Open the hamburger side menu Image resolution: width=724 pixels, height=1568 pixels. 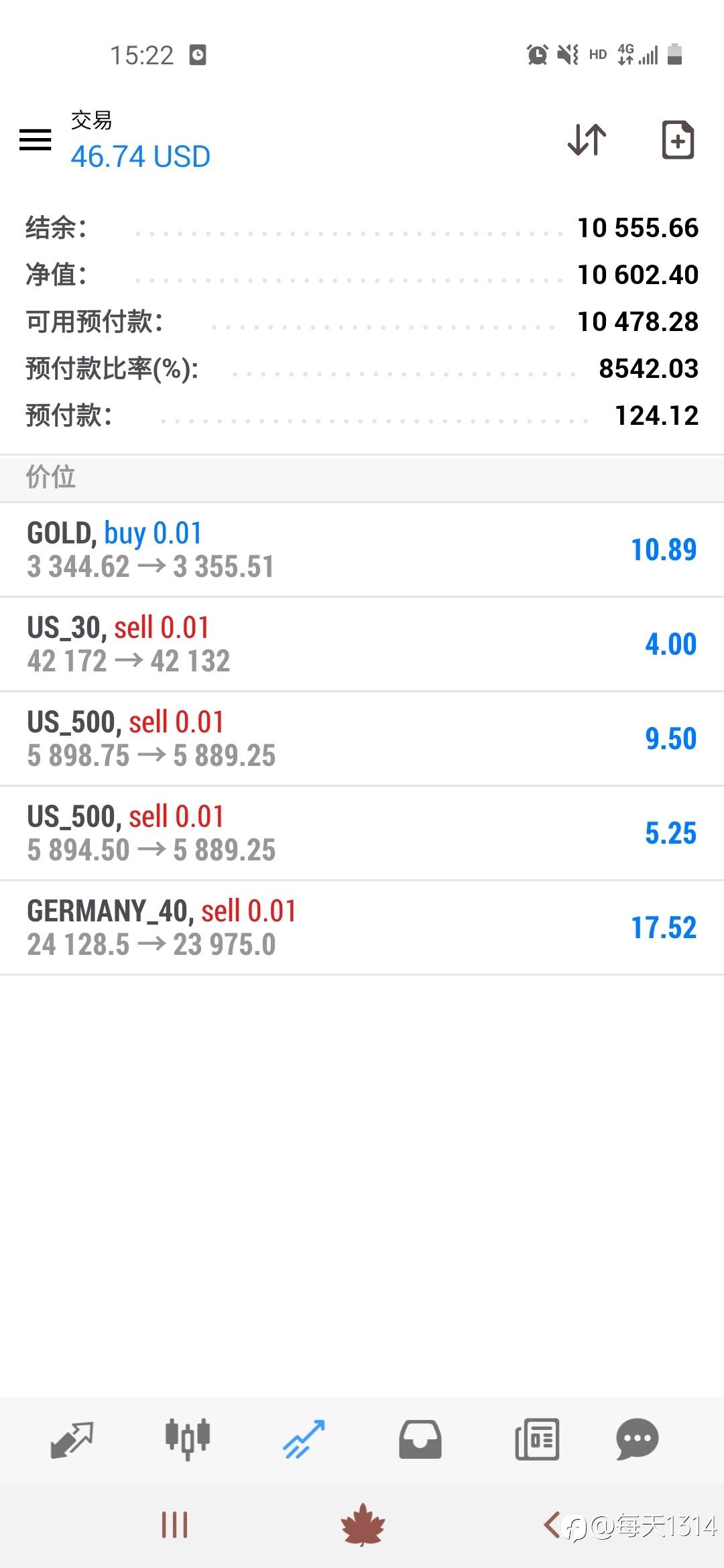tap(36, 140)
